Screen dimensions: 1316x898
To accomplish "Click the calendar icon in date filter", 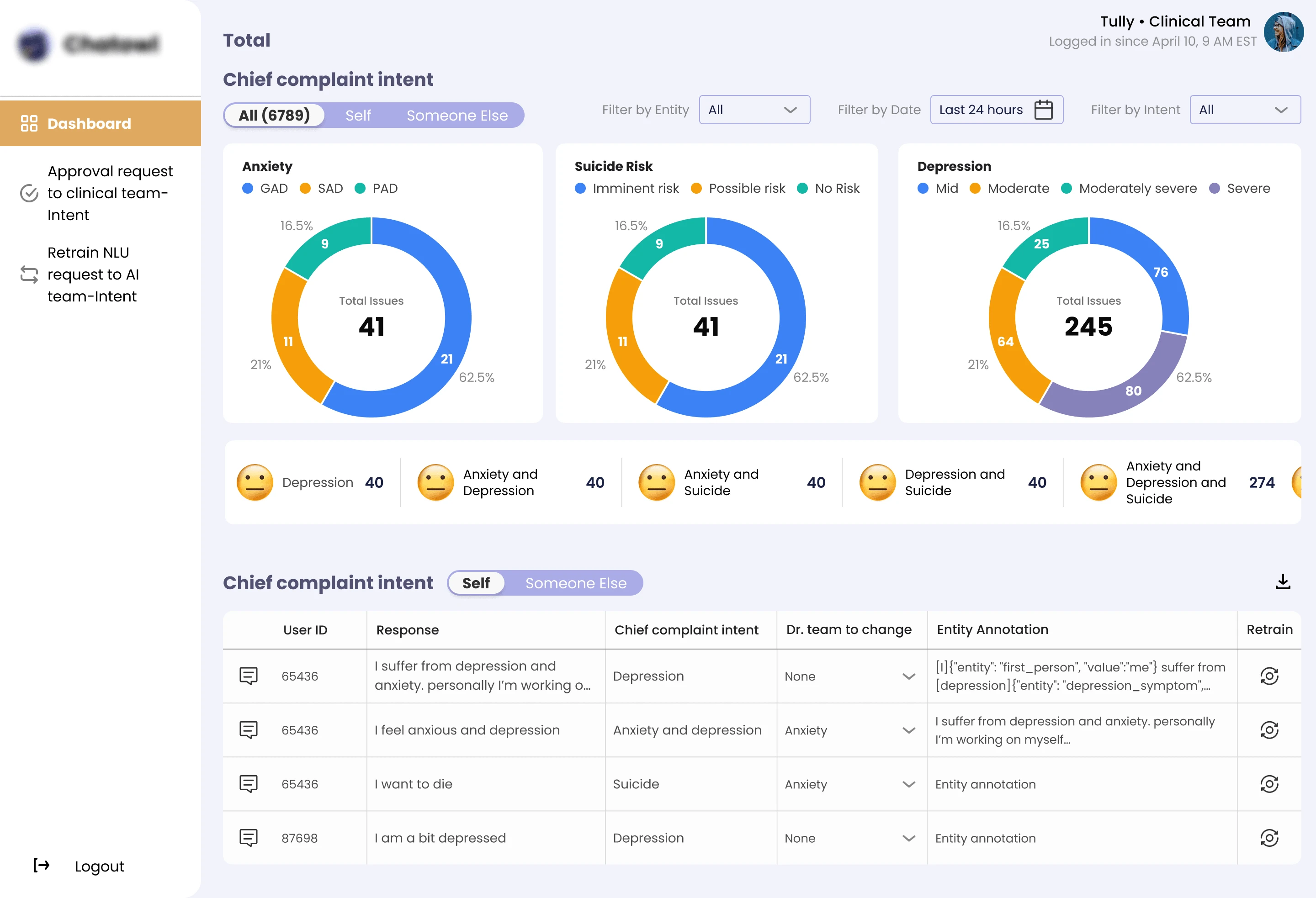I will [x=1043, y=110].
